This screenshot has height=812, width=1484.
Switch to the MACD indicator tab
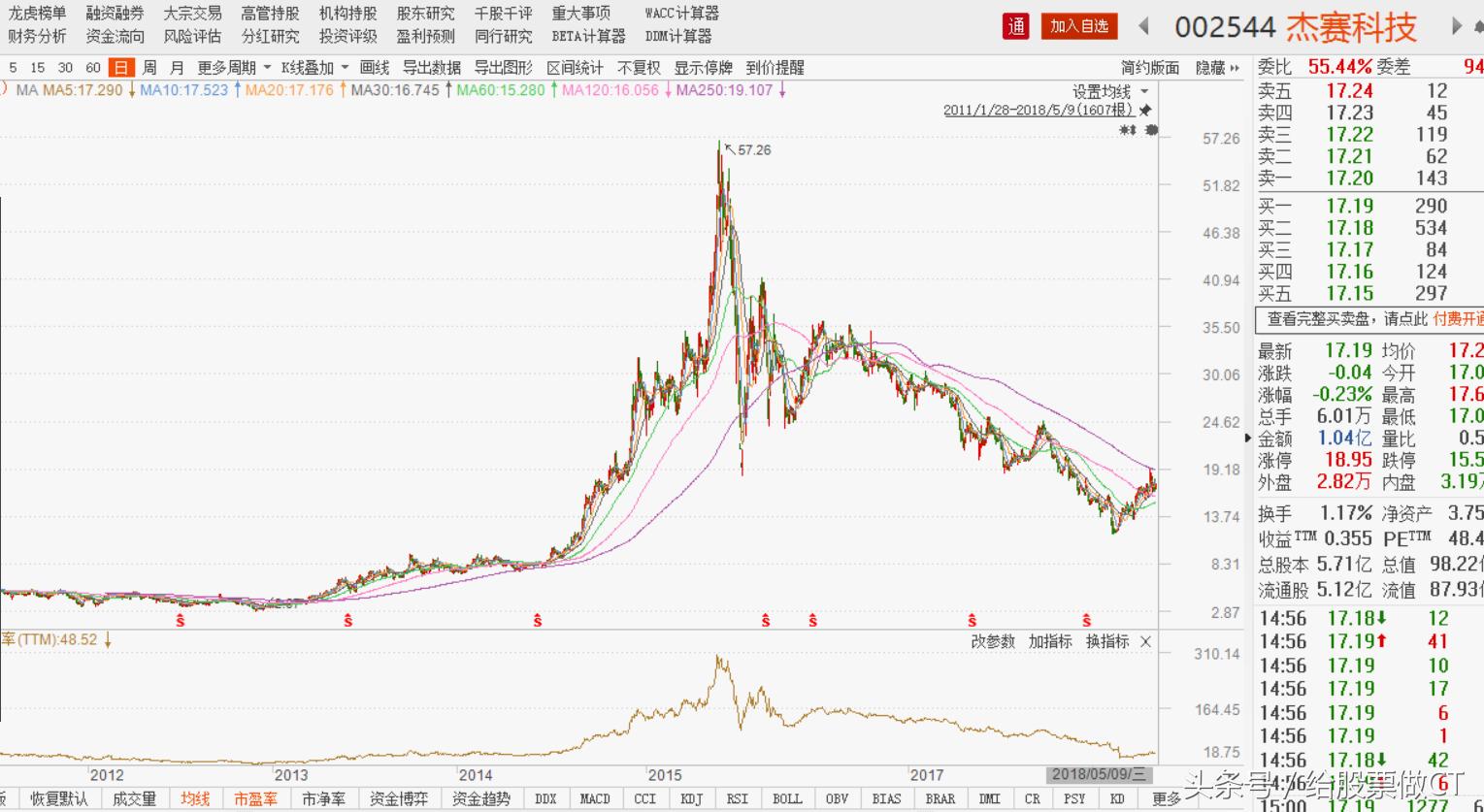[x=595, y=798]
